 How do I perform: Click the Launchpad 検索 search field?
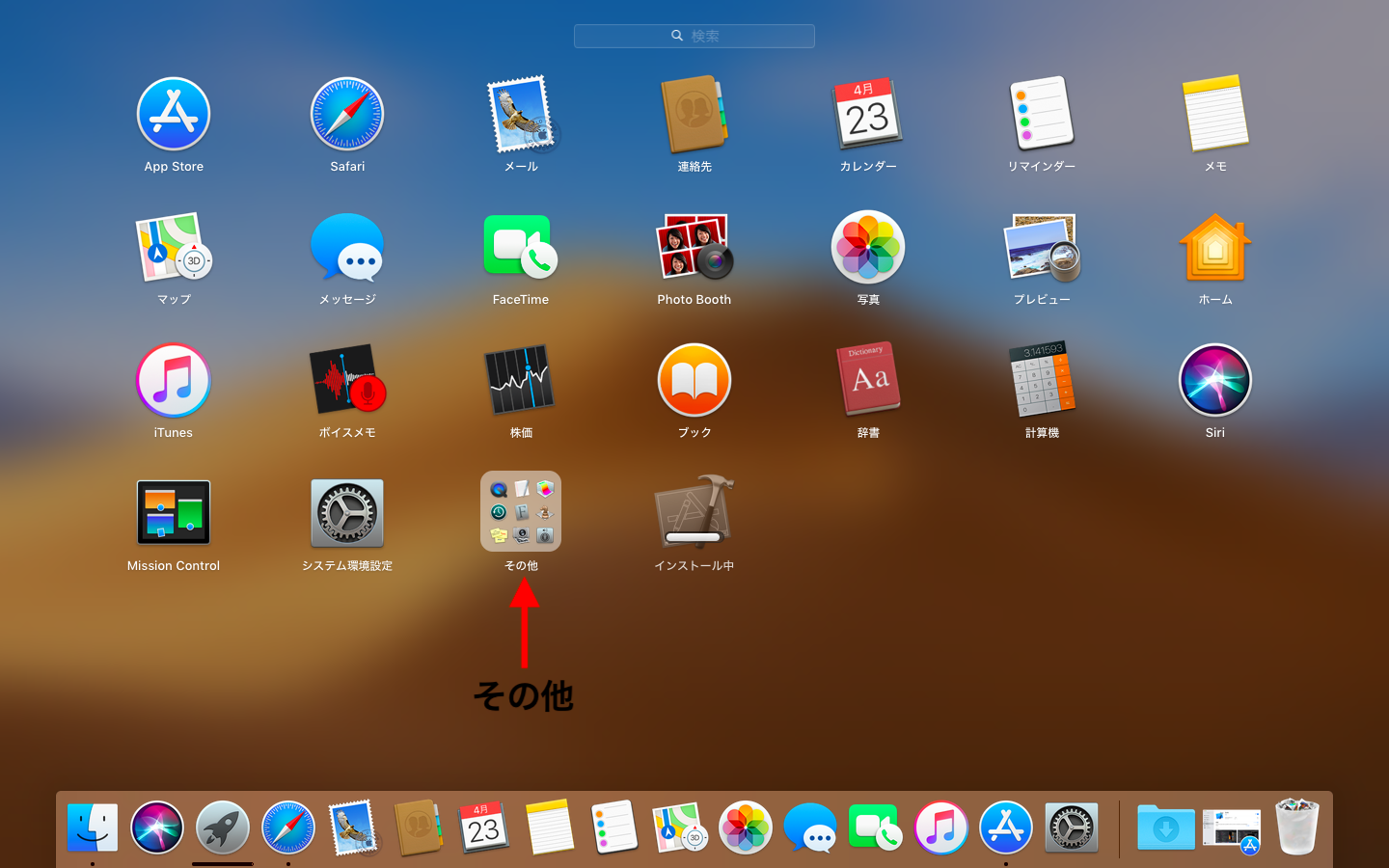[694, 36]
